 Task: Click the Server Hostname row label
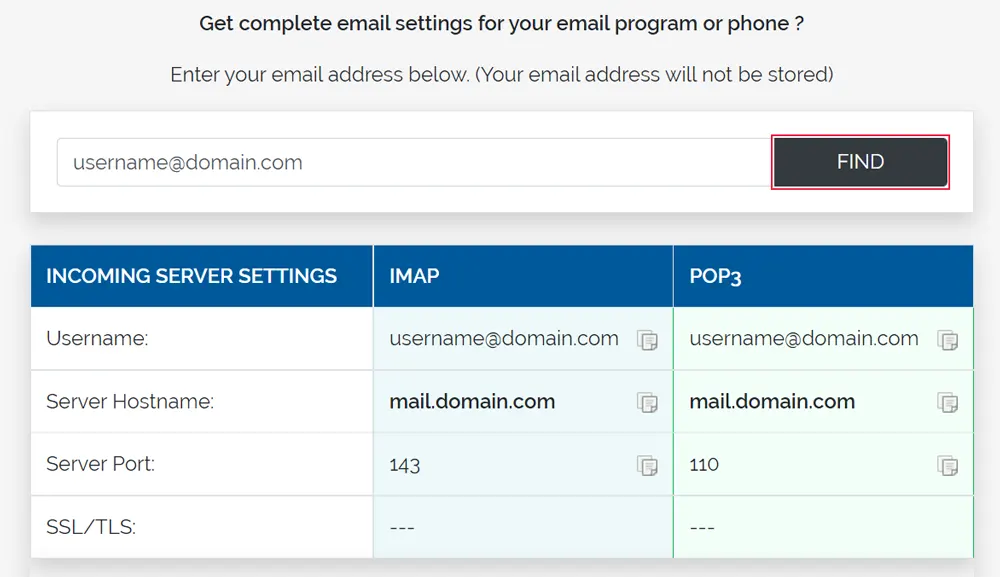(130, 402)
